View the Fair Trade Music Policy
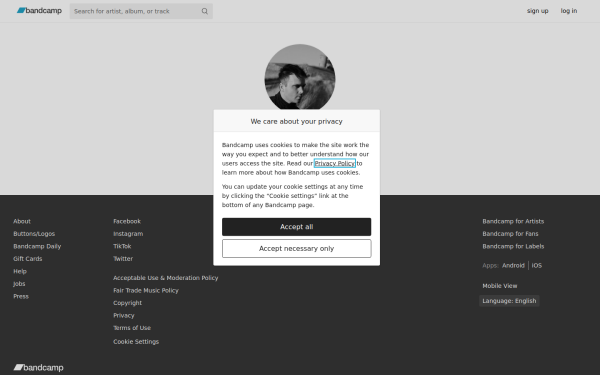The image size is (600, 375). coord(146,290)
